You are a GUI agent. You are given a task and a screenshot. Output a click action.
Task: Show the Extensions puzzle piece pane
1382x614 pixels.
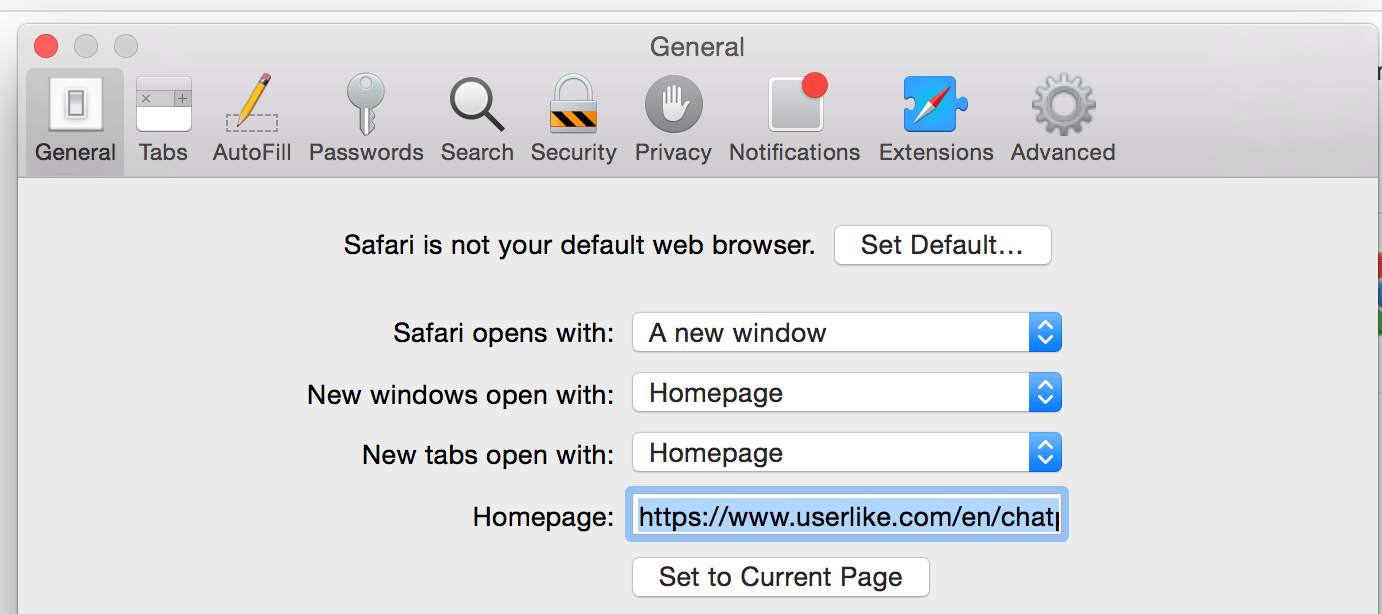coord(936,120)
